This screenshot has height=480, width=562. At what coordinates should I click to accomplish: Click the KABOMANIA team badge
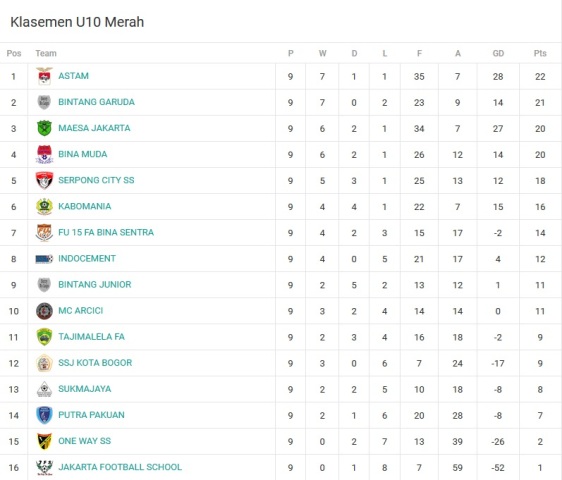coord(44,206)
